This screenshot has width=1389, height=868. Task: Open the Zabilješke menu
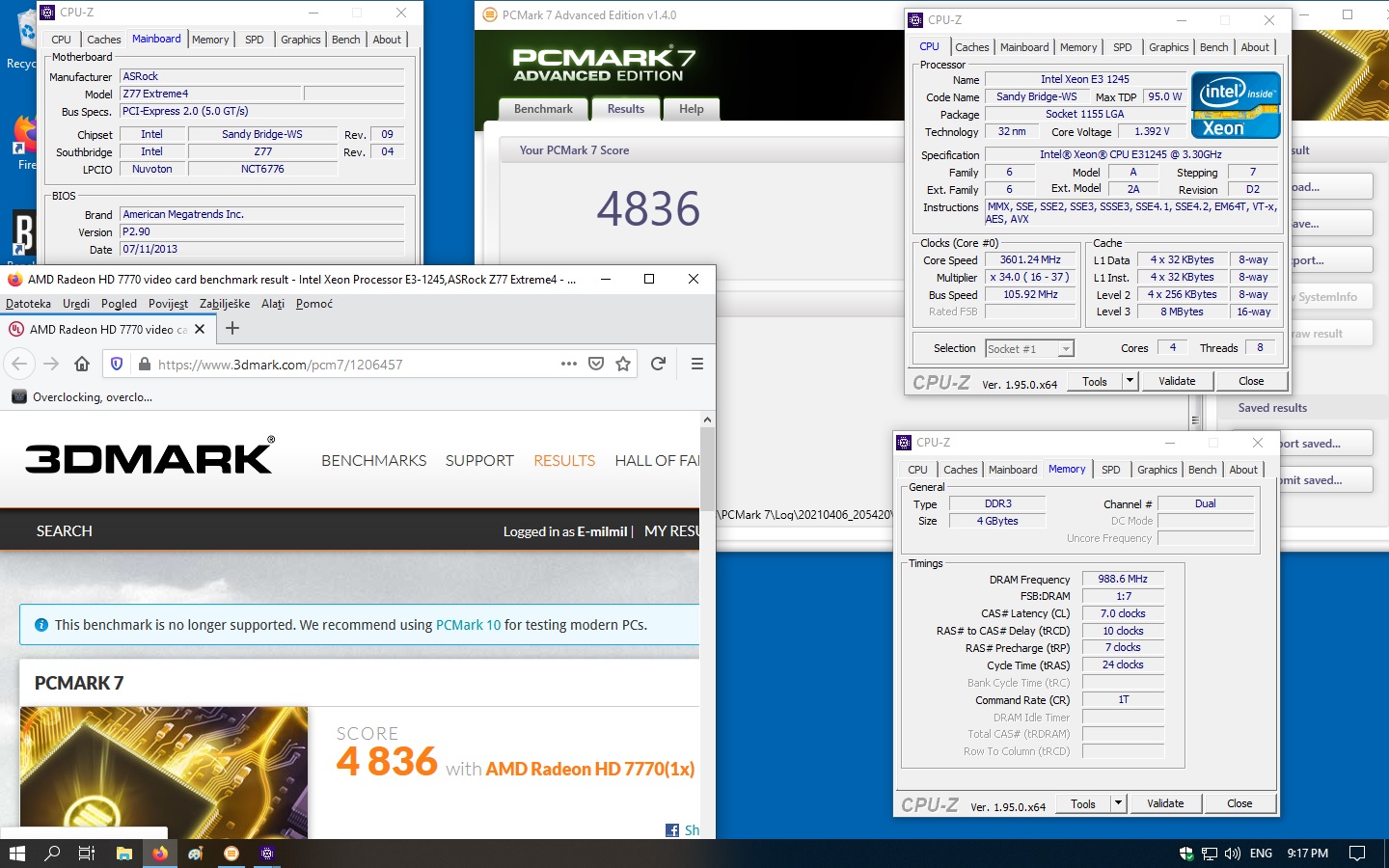tap(225, 303)
